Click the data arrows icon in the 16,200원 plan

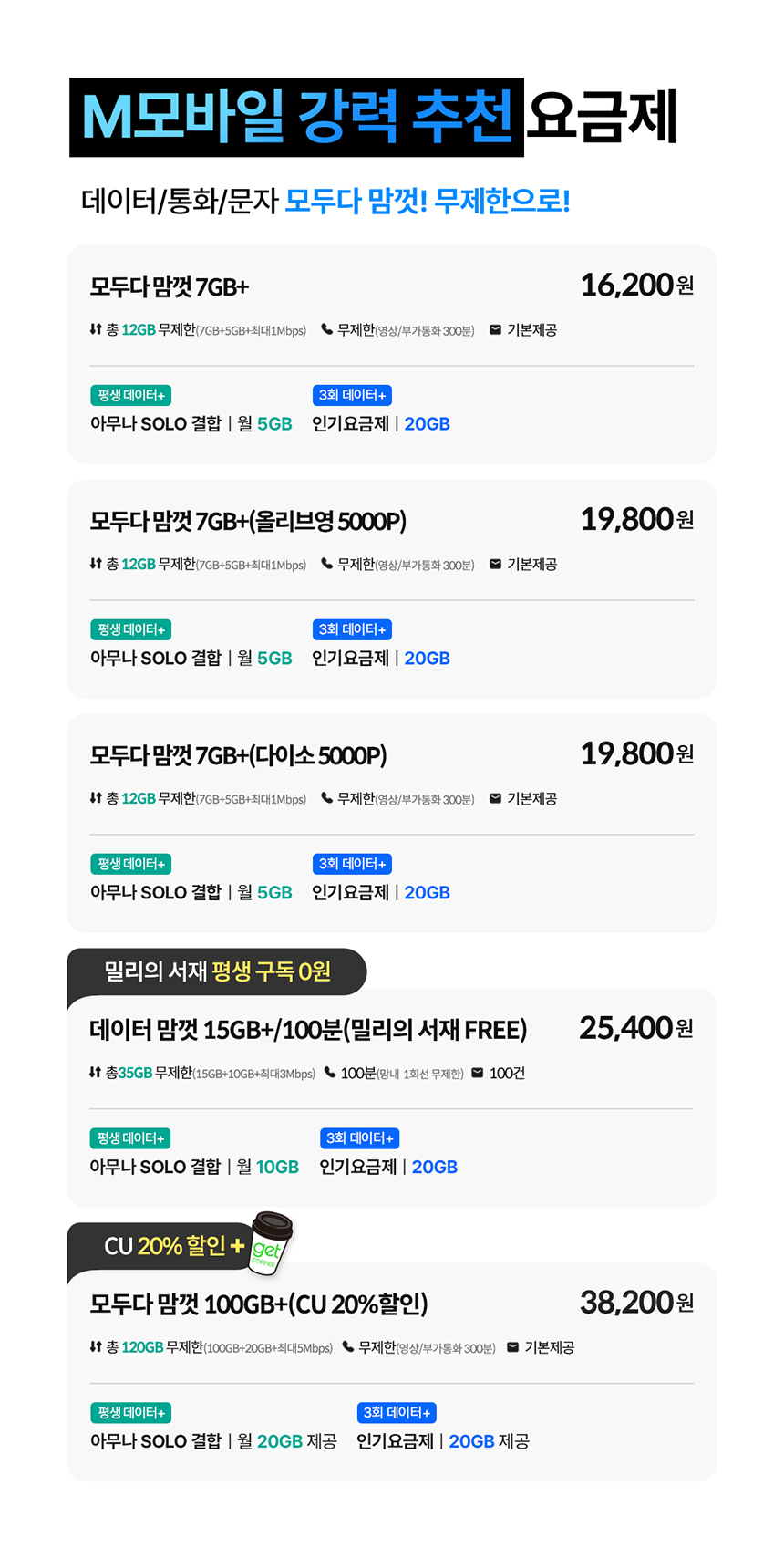click(96, 329)
